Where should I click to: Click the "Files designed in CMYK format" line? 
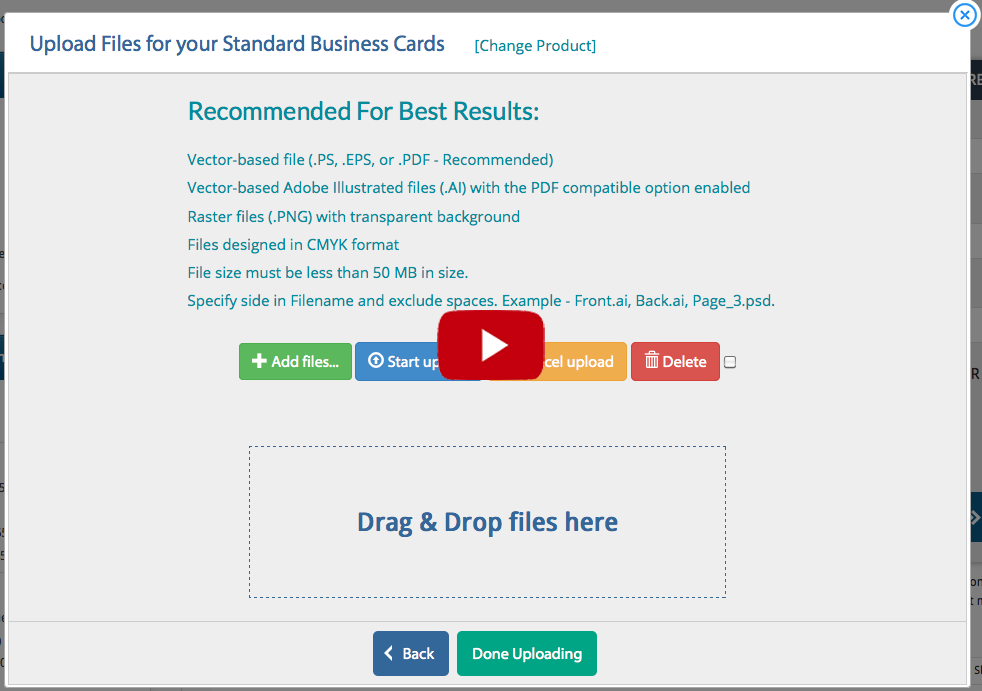(x=293, y=245)
